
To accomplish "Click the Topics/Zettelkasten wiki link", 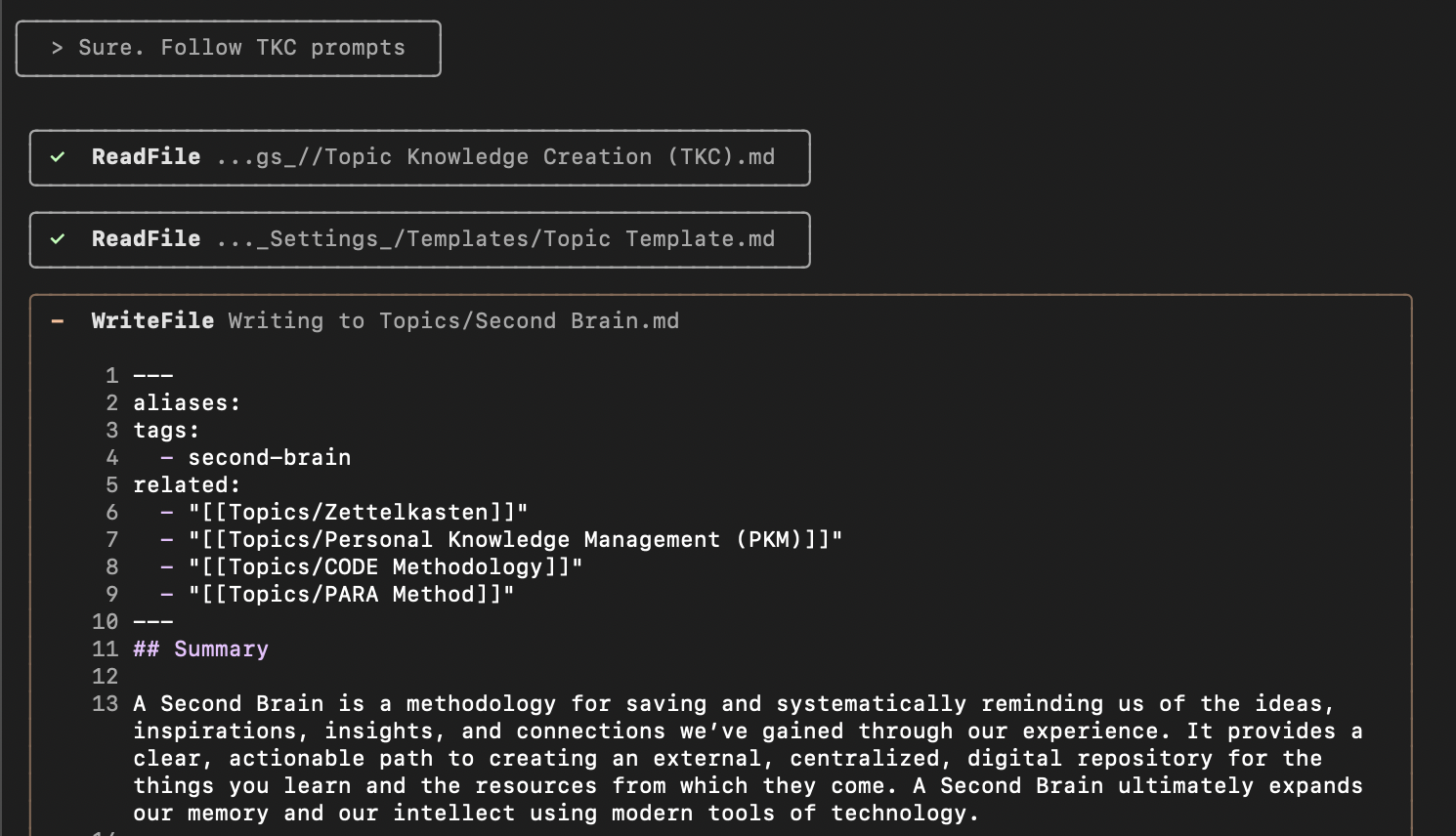I will point(358,513).
